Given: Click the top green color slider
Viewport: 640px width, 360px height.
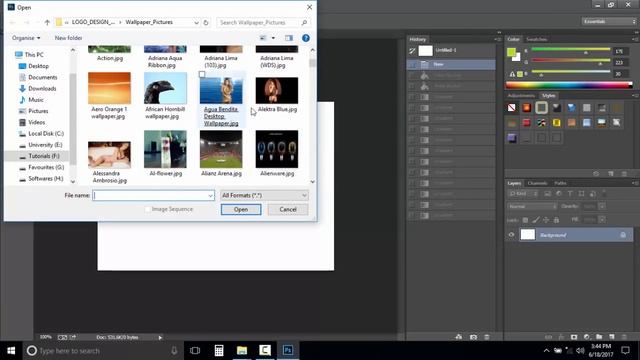Looking at the screenshot, I should click(x=571, y=50).
